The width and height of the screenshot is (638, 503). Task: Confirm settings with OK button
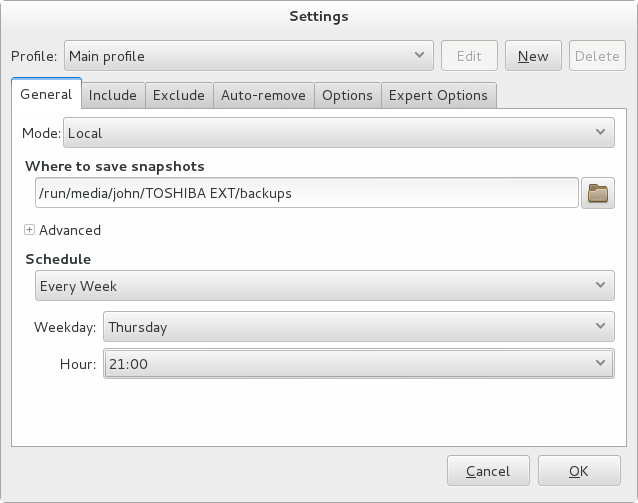578,471
